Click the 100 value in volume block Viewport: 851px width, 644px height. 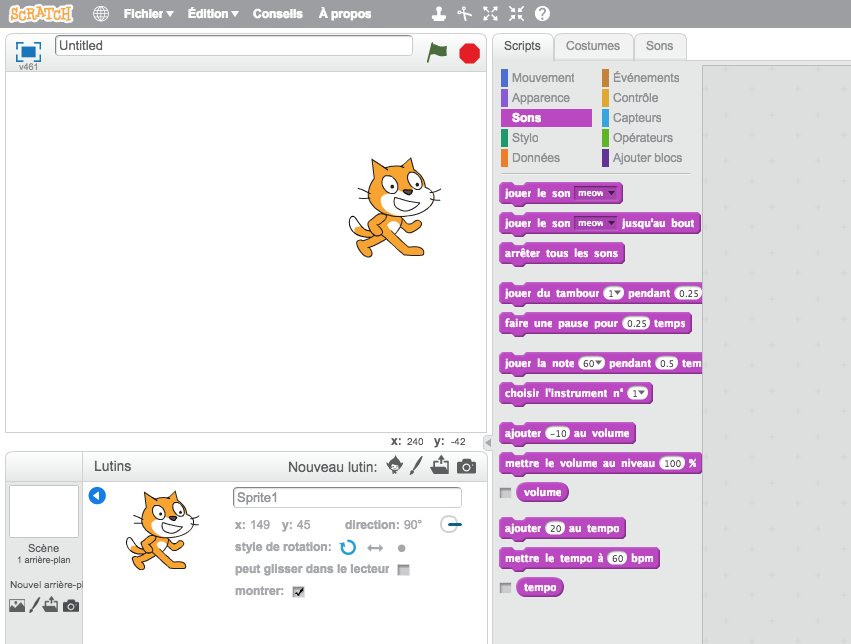point(672,463)
